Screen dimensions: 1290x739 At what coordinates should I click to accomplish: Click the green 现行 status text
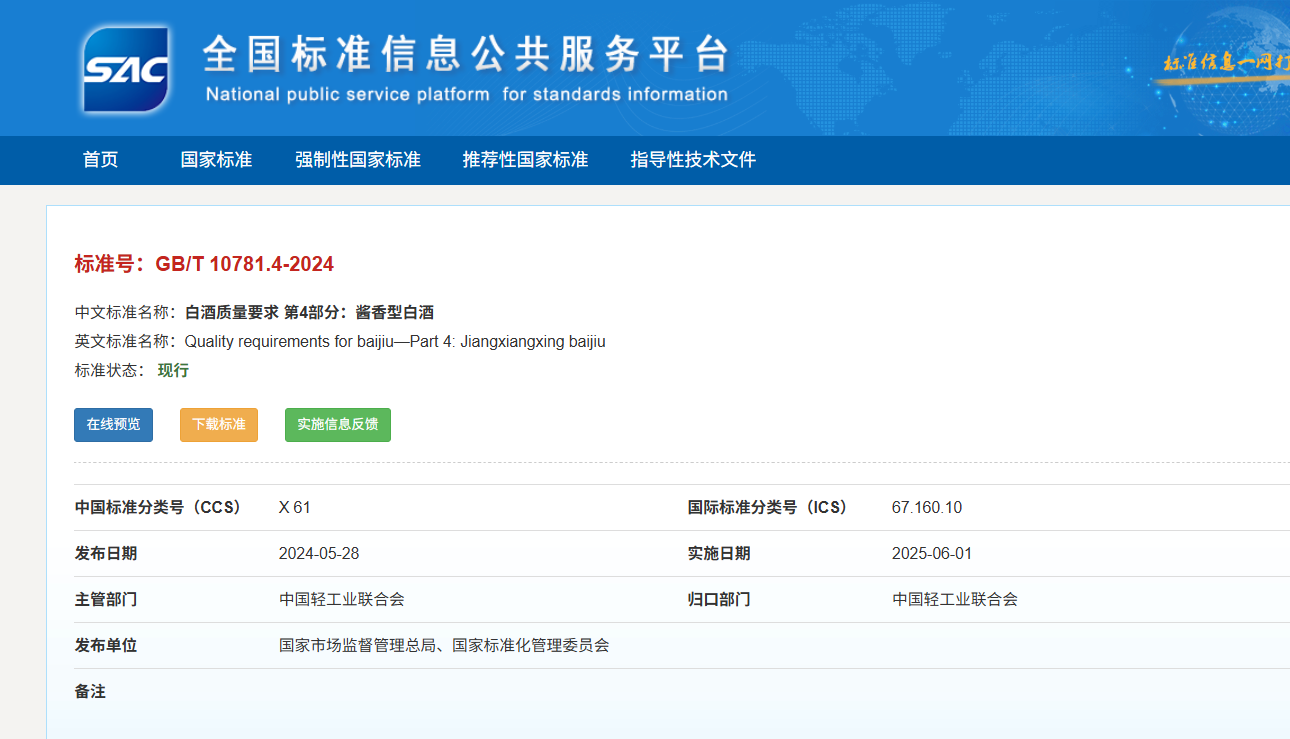(x=173, y=370)
